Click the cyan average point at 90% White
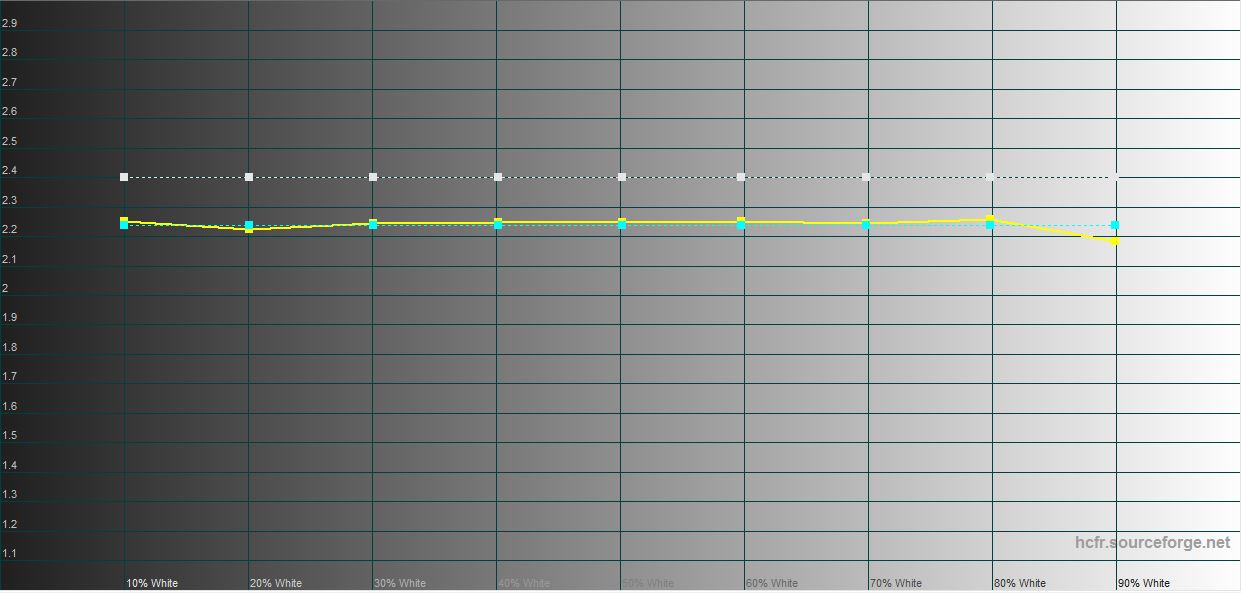Viewport: 1241px width, 593px height. coord(1114,225)
